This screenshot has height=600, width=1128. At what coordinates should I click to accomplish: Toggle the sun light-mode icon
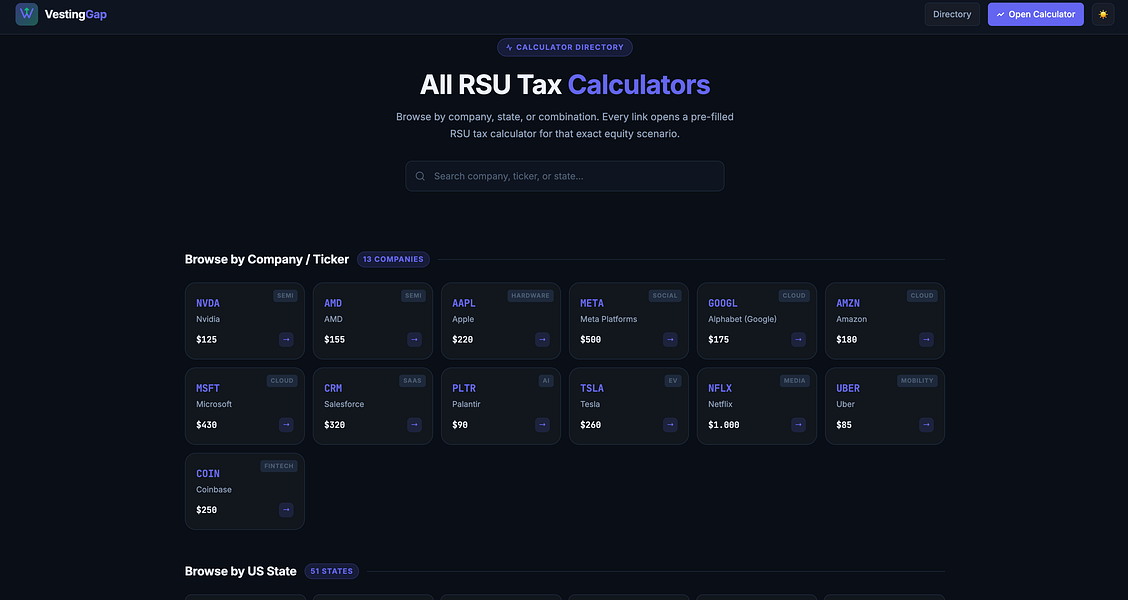tap(1103, 14)
